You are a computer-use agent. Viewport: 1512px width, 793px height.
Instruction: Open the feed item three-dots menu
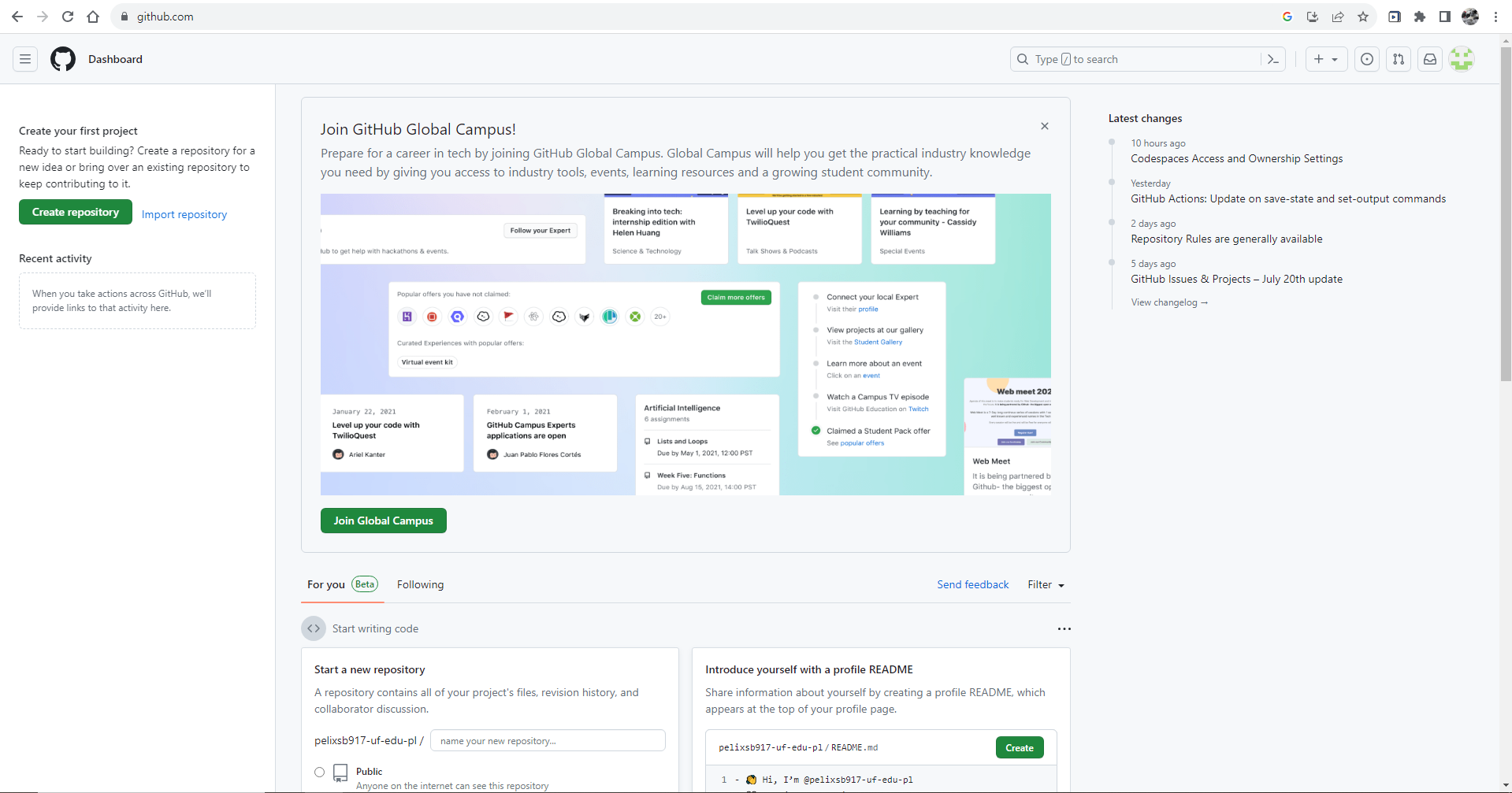coord(1064,628)
